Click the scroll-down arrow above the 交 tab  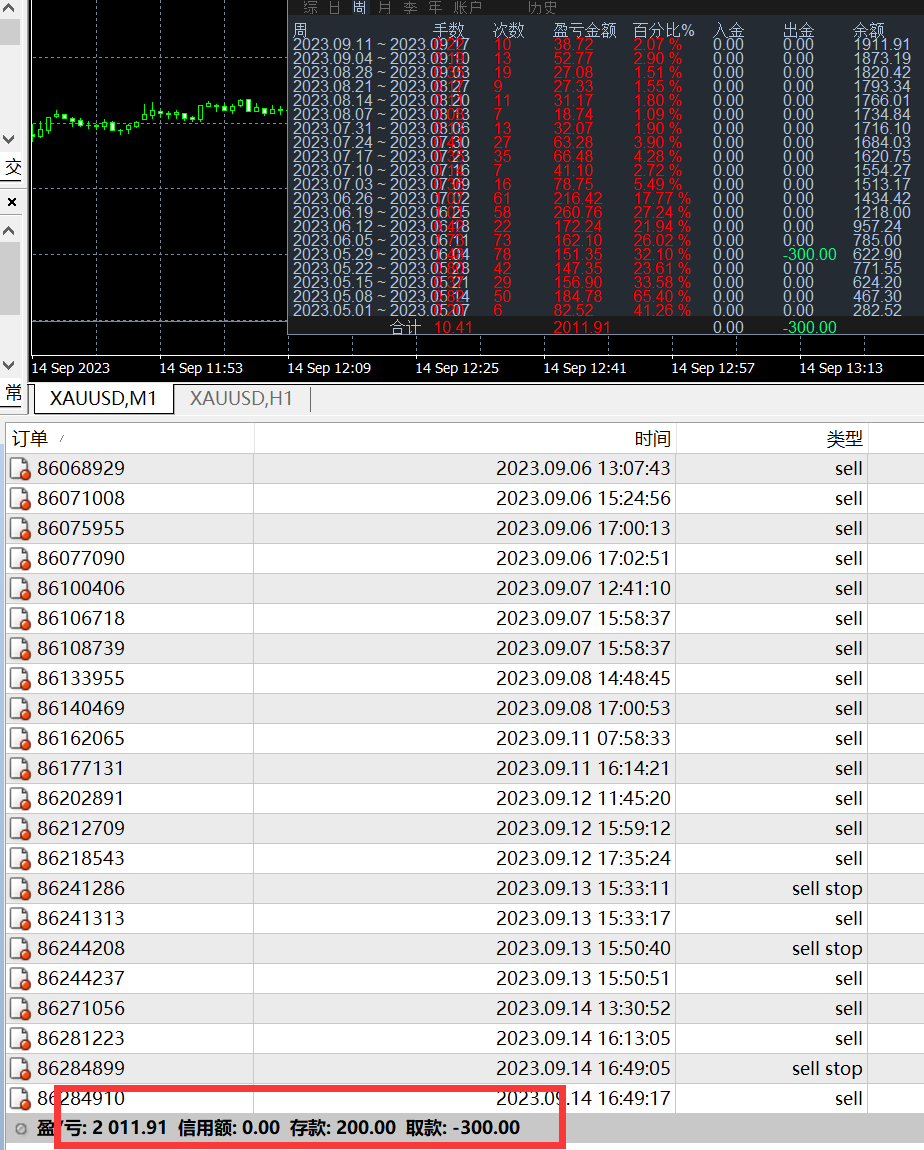pyautogui.click(x=9, y=139)
